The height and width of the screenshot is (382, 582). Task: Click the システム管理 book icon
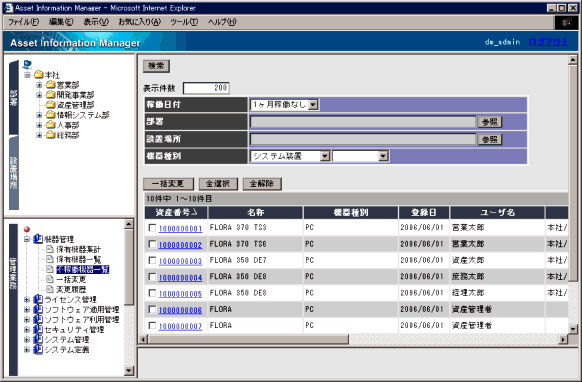pyautogui.click(x=38, y=339)
